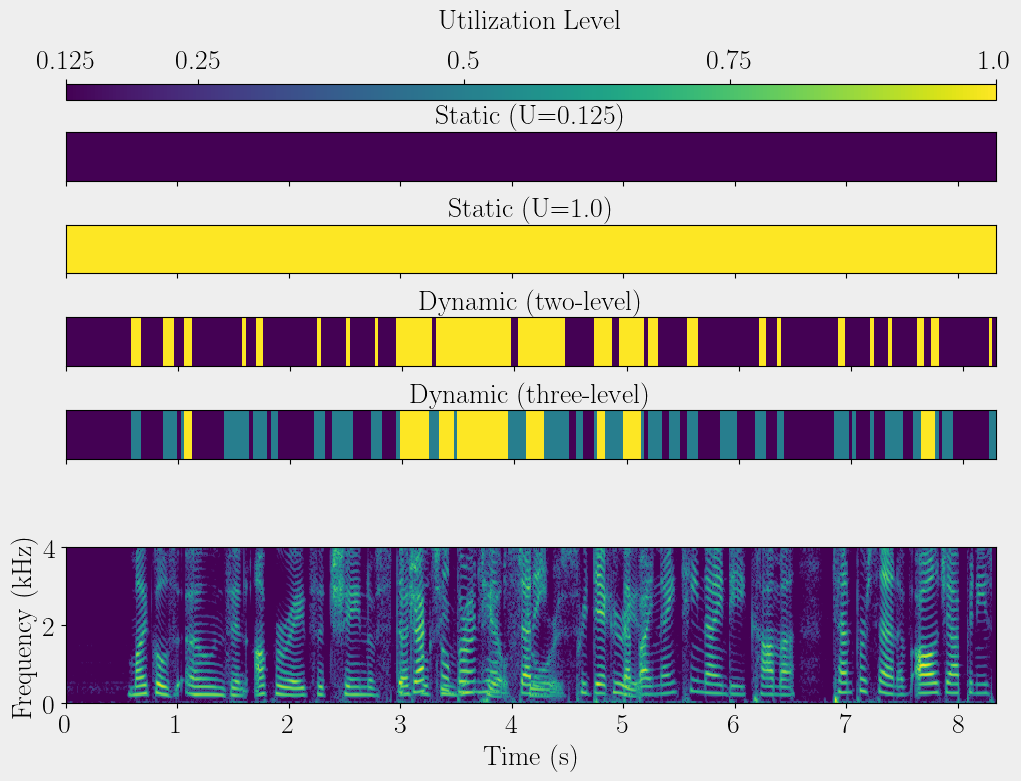Click the Static (U=0.125) title

coord(529,116)
